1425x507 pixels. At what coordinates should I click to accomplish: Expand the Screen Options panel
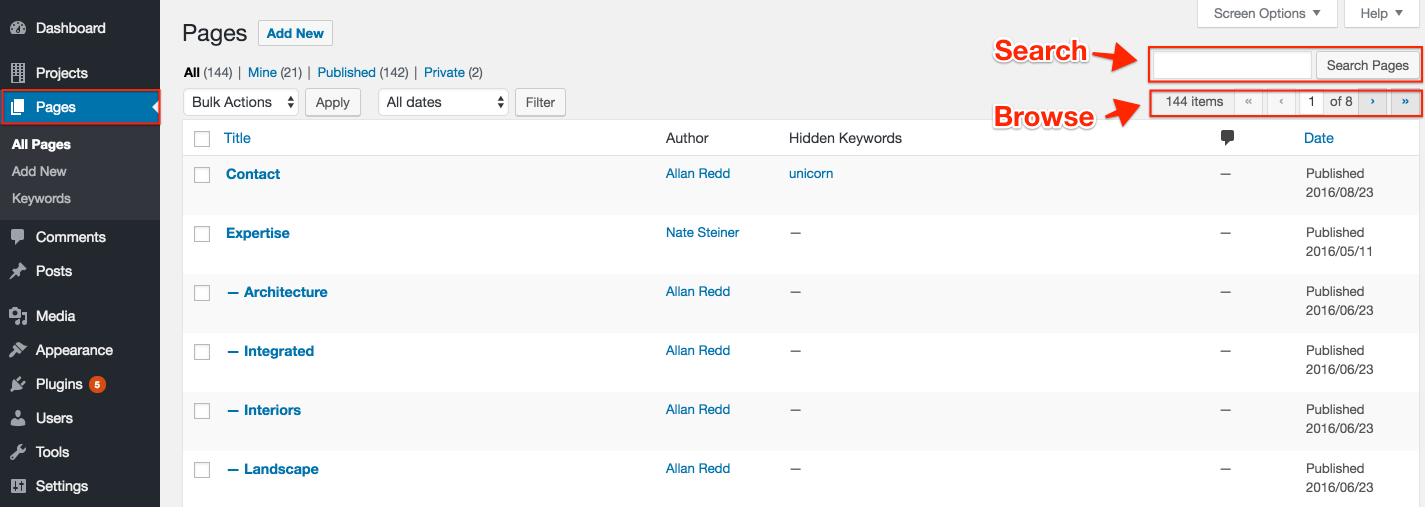point(1267,13)
